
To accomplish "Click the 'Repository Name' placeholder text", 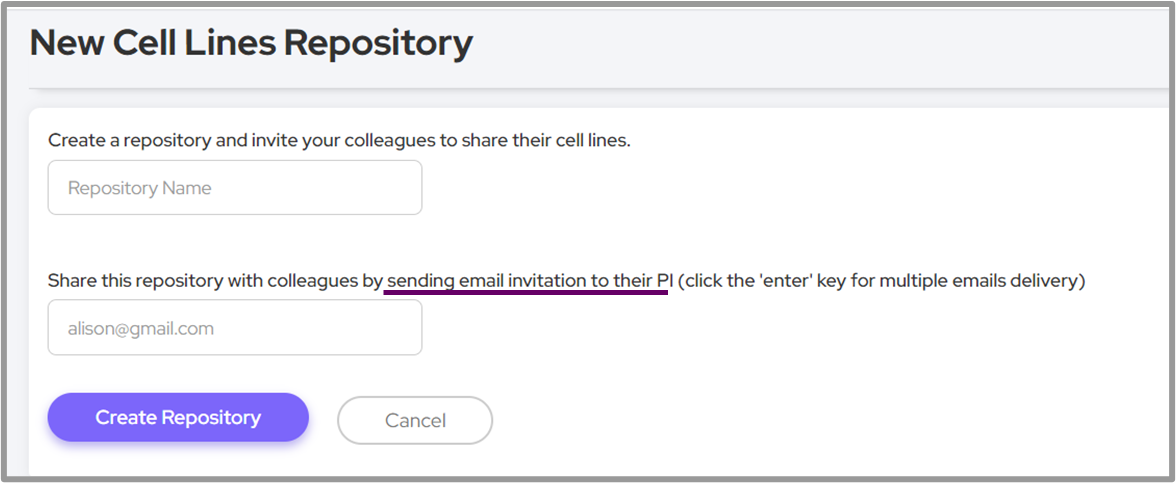I will 140,188.
